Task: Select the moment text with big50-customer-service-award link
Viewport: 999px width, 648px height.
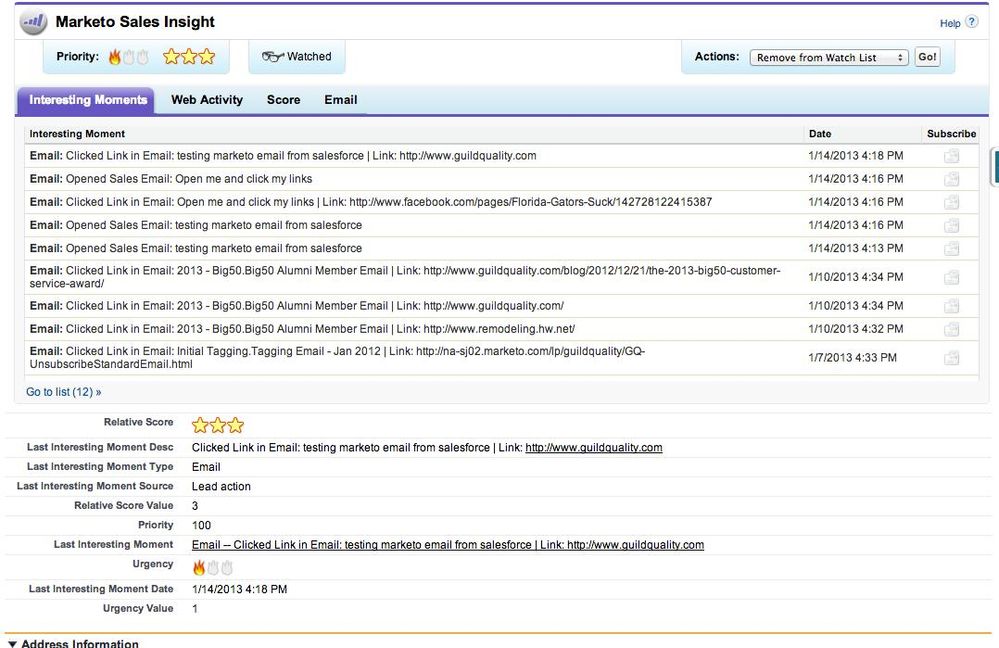Action: 405,277
